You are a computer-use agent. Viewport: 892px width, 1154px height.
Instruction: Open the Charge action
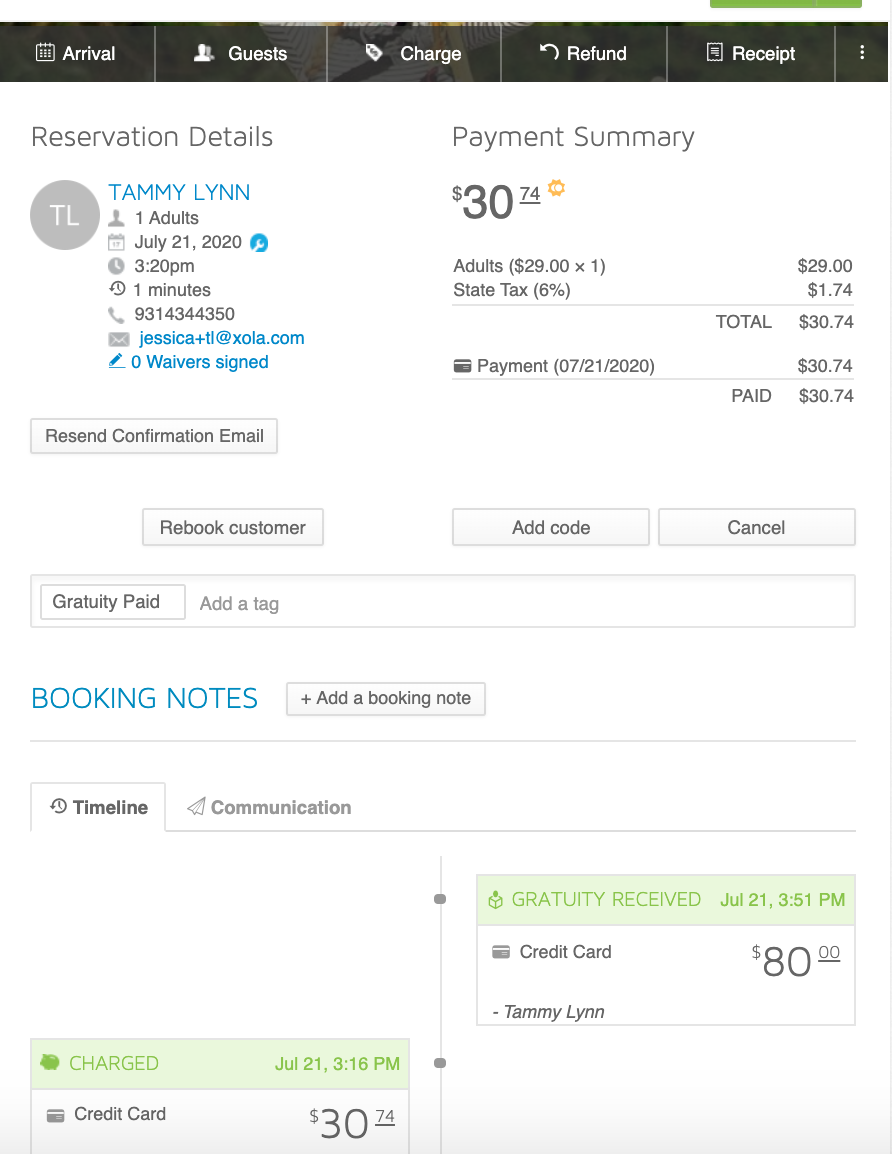[414, 53]
